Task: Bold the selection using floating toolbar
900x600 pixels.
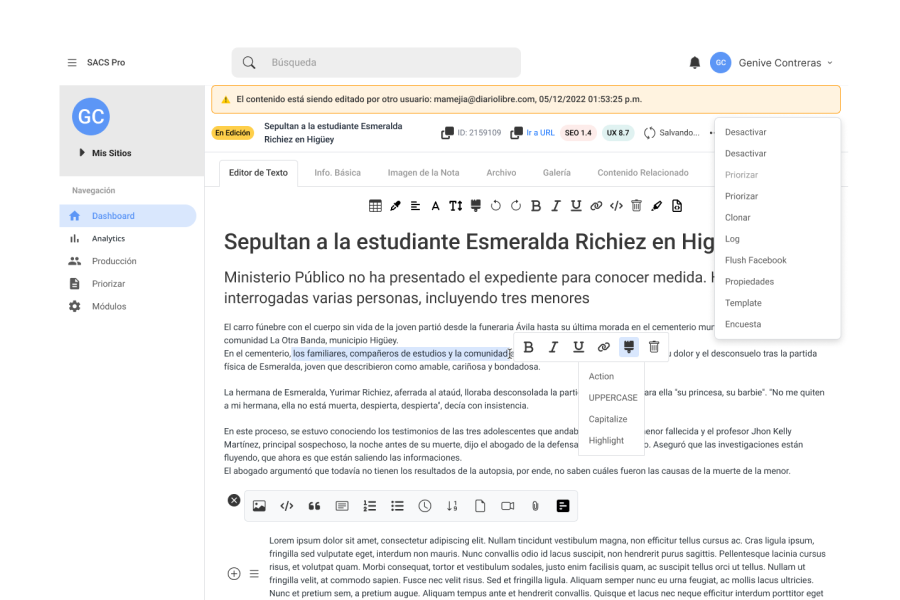Action: [529, 347]
